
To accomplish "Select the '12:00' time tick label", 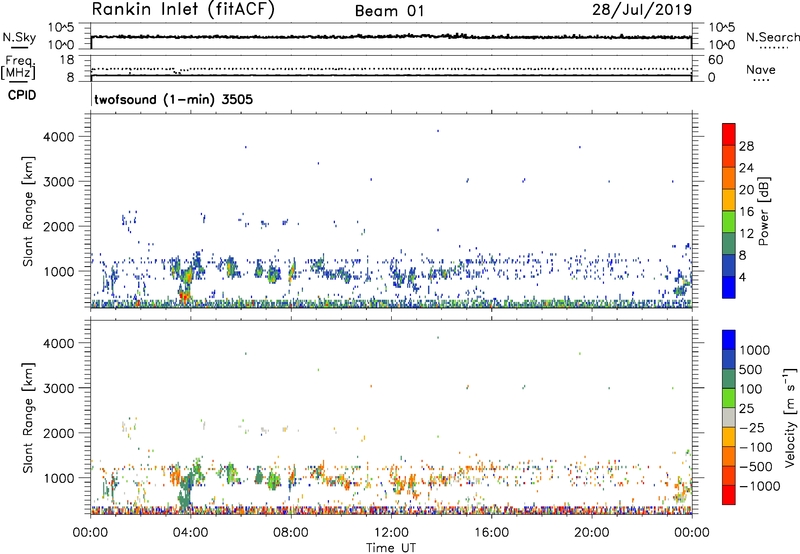I will pos(391,533).
